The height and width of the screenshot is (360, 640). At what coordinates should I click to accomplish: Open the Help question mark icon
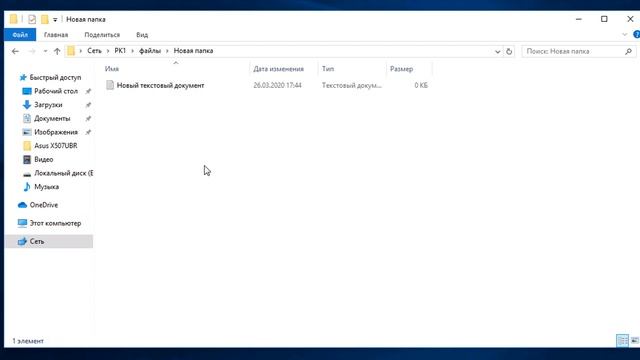click(636, 35)
